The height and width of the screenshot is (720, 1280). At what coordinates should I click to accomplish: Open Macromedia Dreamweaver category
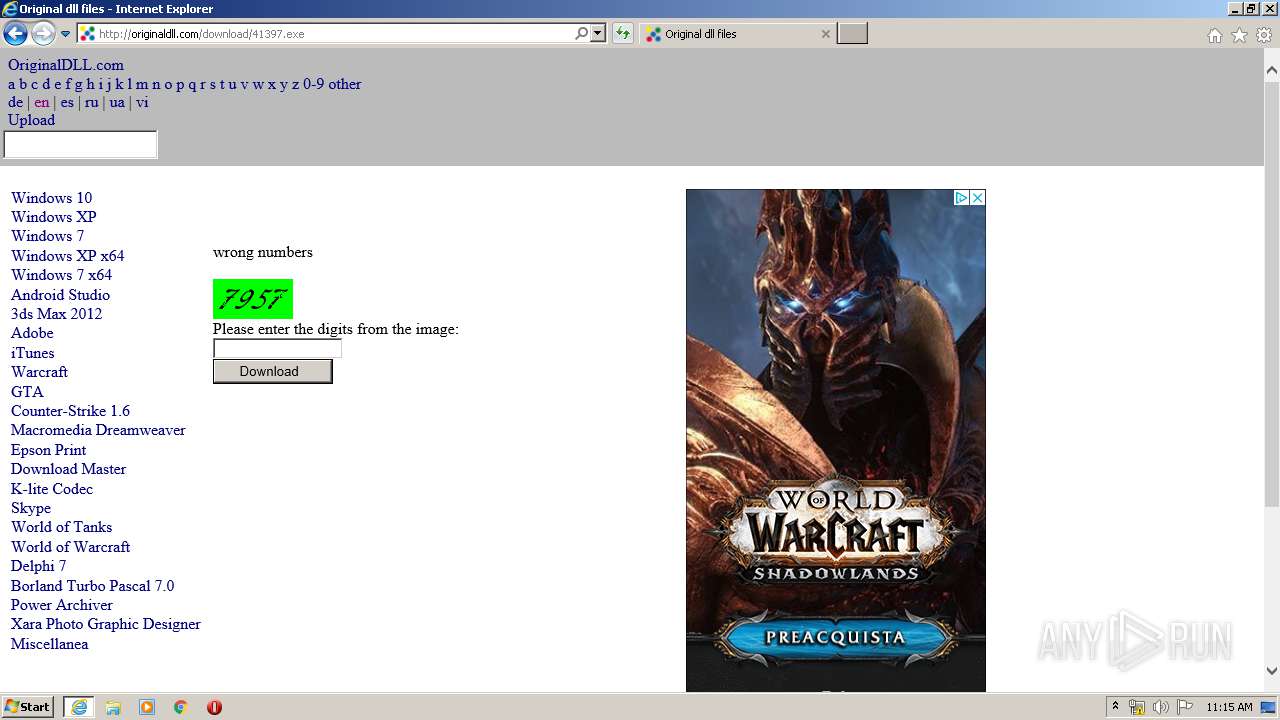pyautogui.click(x=98, y=430)
